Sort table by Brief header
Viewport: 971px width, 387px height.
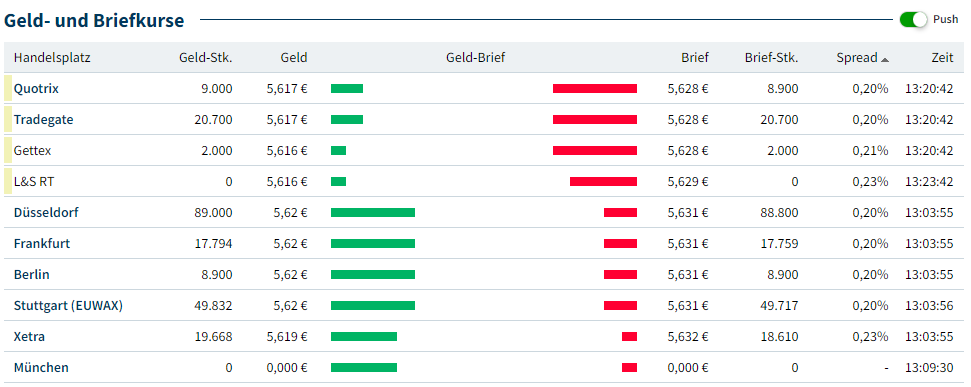(695, 58)
